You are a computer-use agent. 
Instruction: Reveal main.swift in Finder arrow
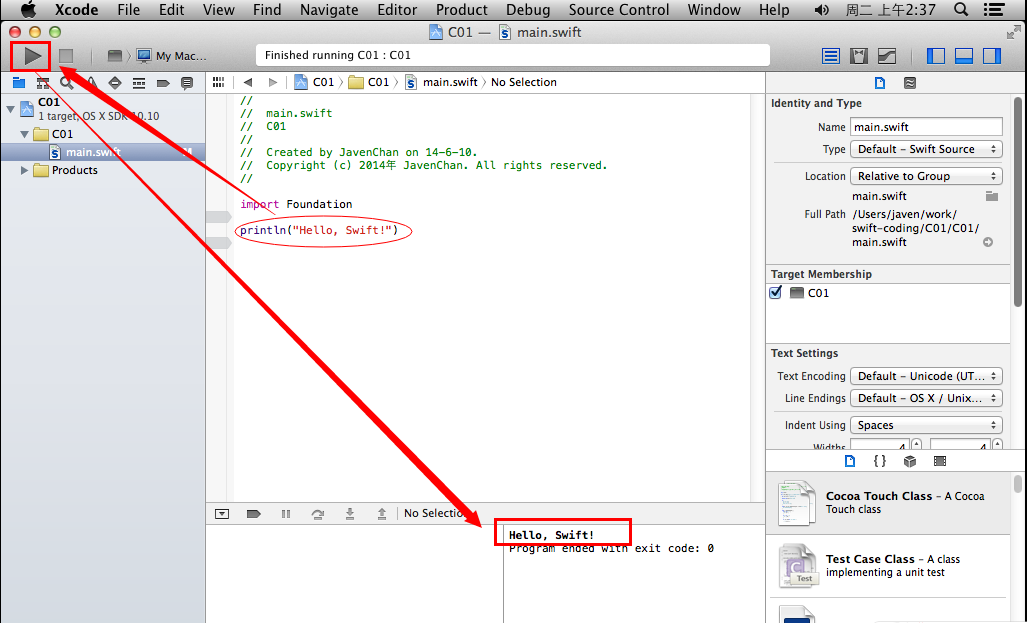(988, 242)
